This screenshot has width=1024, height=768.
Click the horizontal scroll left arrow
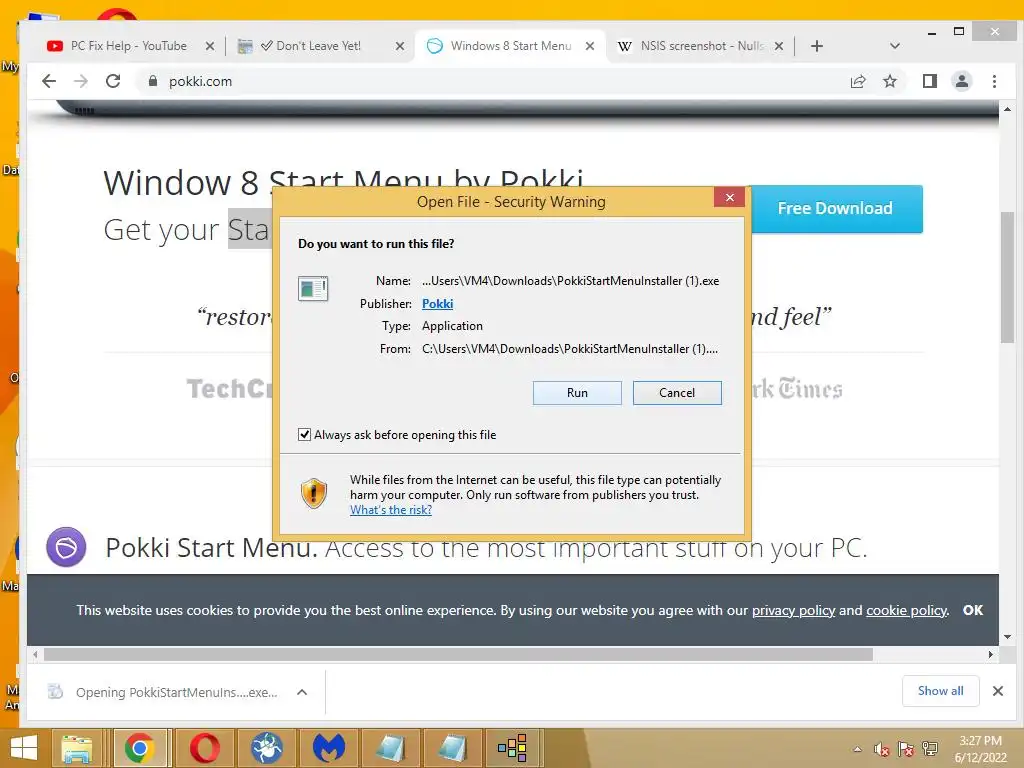pyautogui.click(x=35, y=654)
